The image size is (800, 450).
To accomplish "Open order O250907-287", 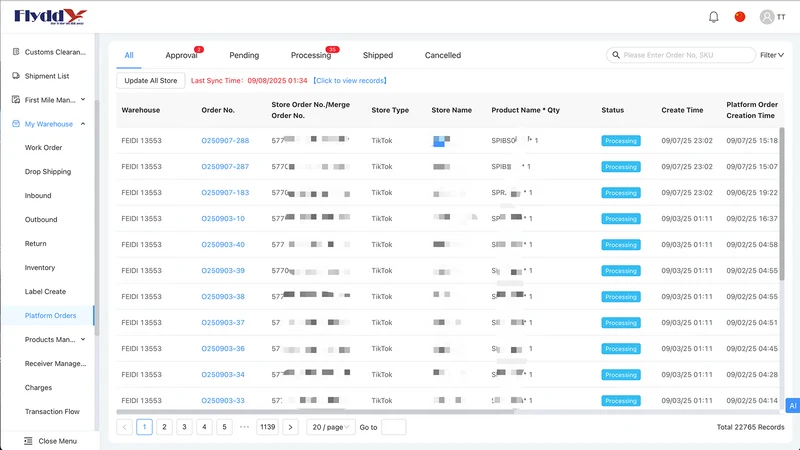I will [225, 166].
